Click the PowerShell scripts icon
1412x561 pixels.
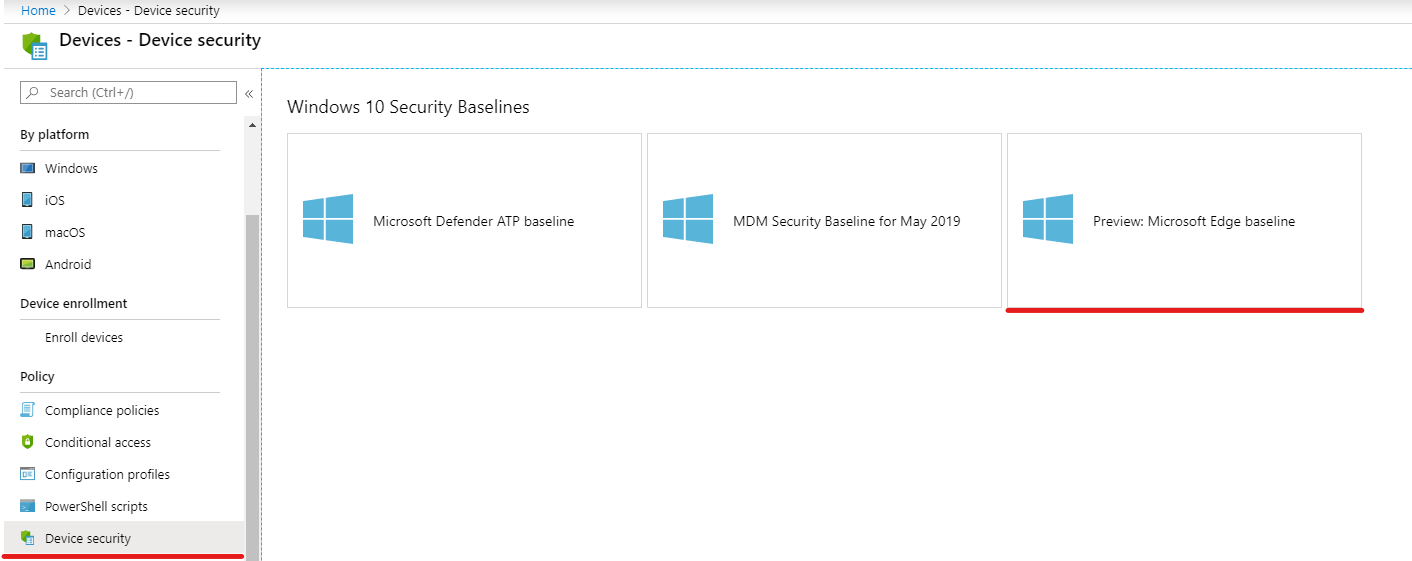(28, 506)
